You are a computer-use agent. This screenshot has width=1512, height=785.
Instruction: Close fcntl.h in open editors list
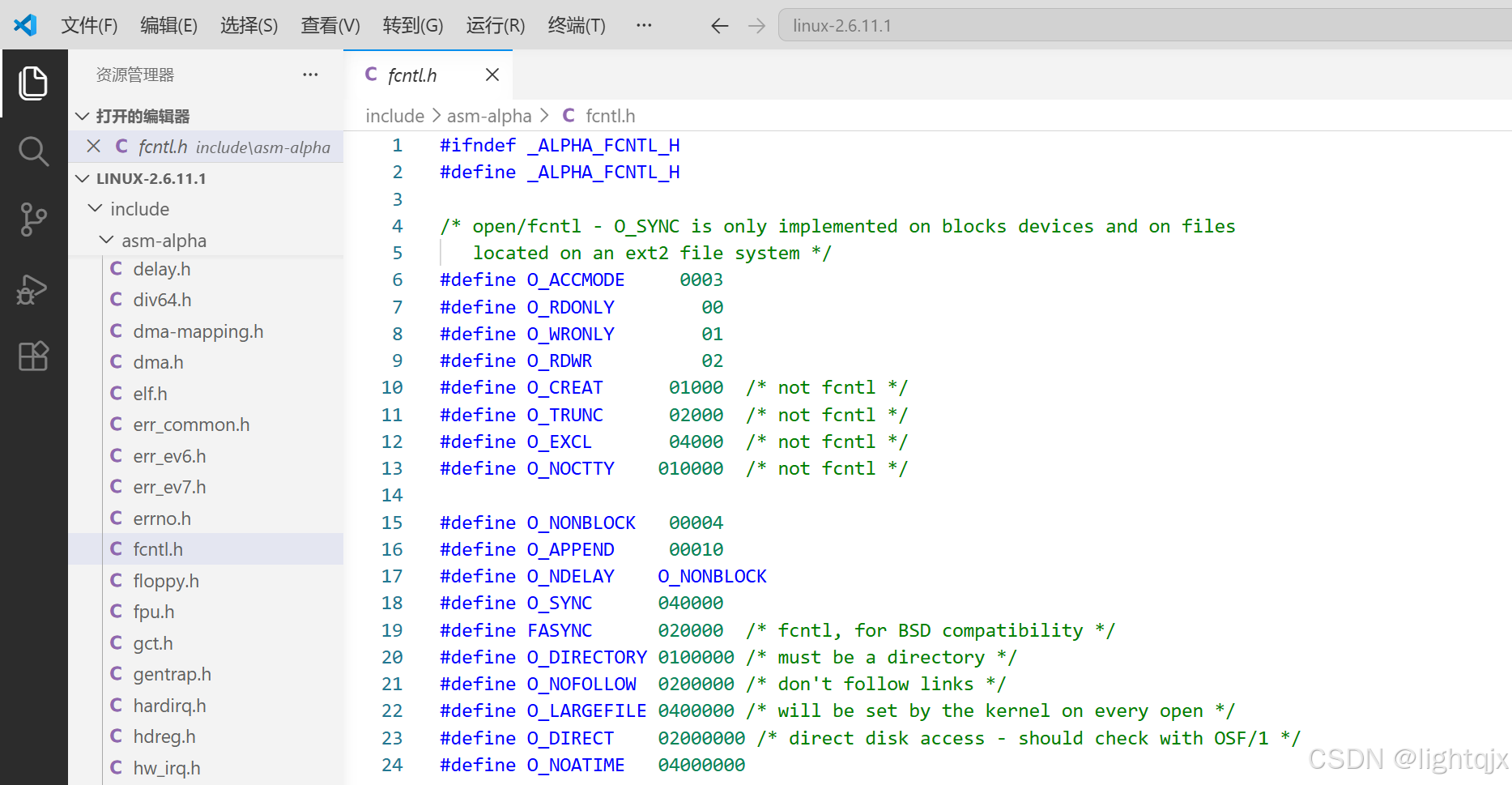(x=94, y=146)
